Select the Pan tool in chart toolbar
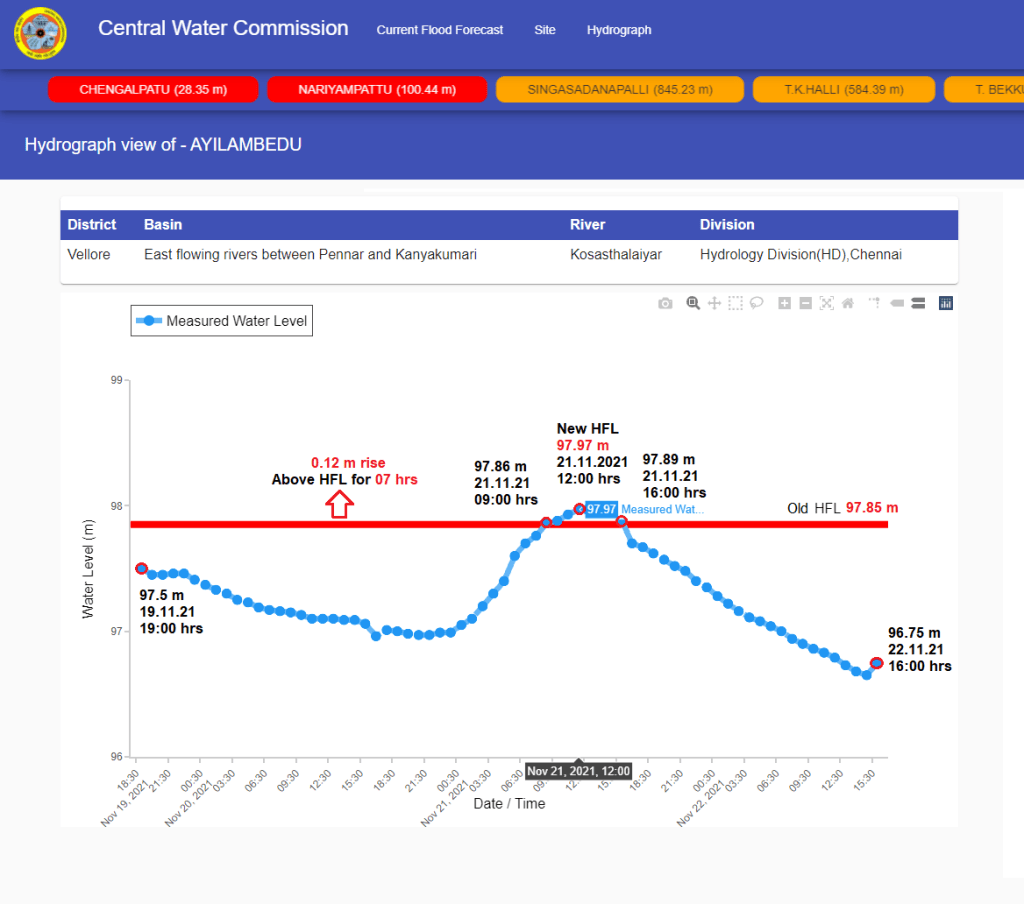1024x904 pixels. click(x=714, y=303)
